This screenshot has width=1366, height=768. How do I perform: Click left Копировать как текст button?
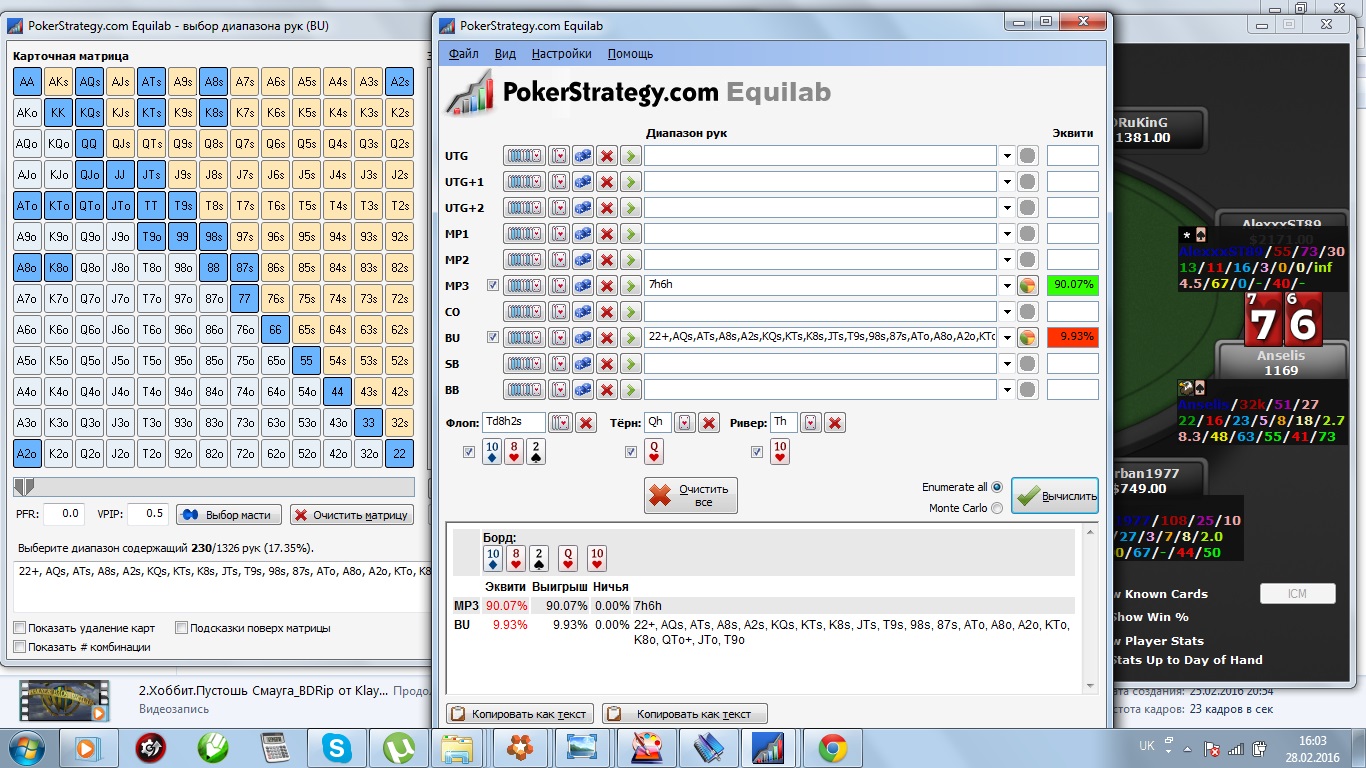pyautogui.click(x=519, y=714)
